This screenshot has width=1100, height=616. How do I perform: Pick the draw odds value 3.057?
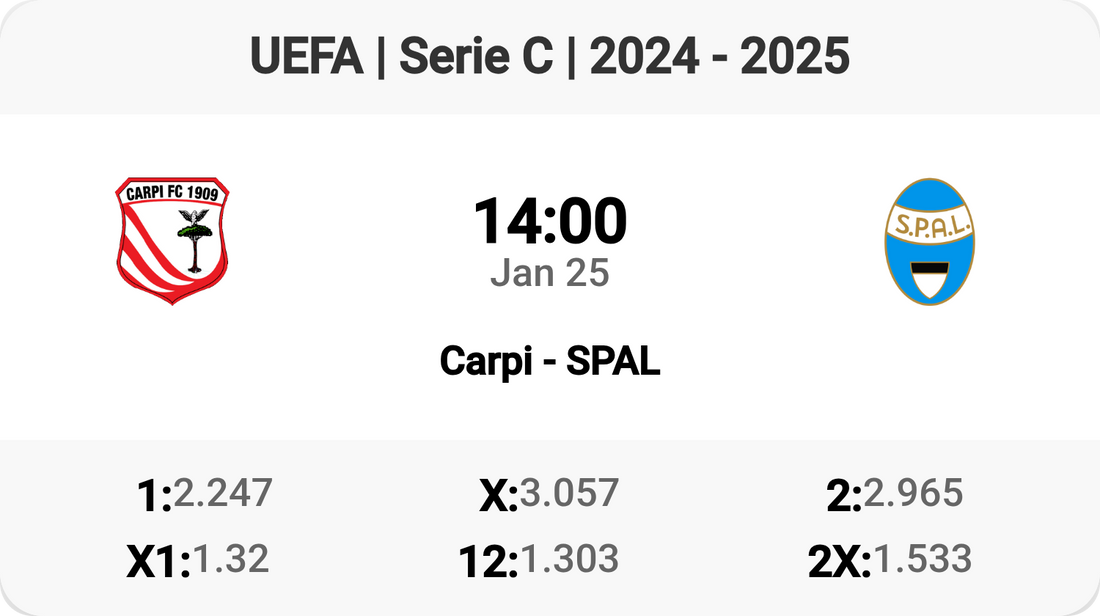point(569,493)
